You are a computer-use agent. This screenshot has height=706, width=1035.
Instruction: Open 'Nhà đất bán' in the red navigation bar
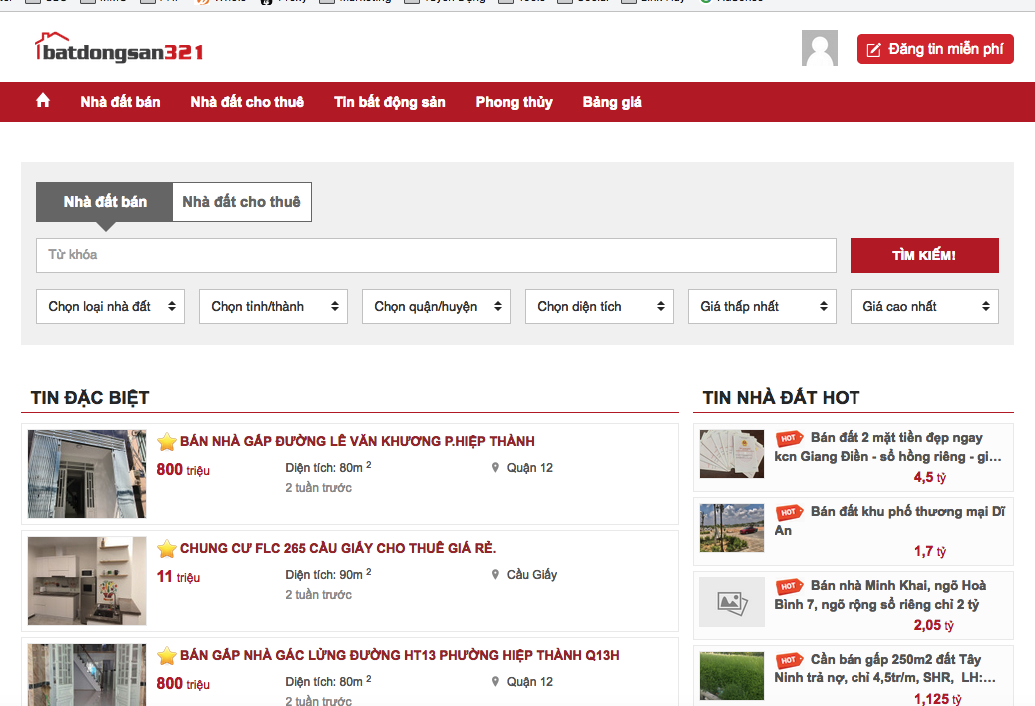pyautogui.click(x=120, y=102)
